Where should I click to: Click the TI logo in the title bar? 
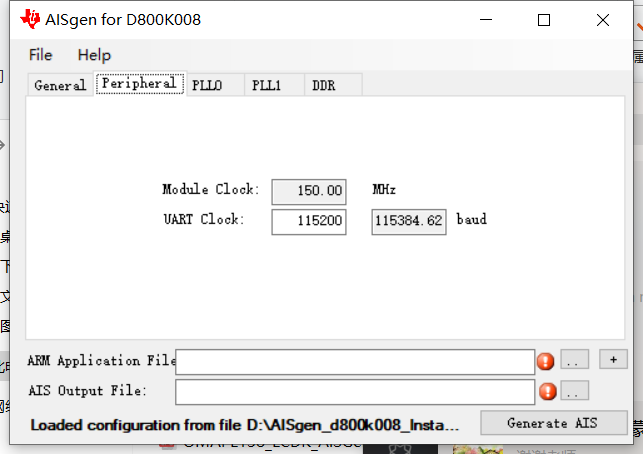[x=30, y=19]
